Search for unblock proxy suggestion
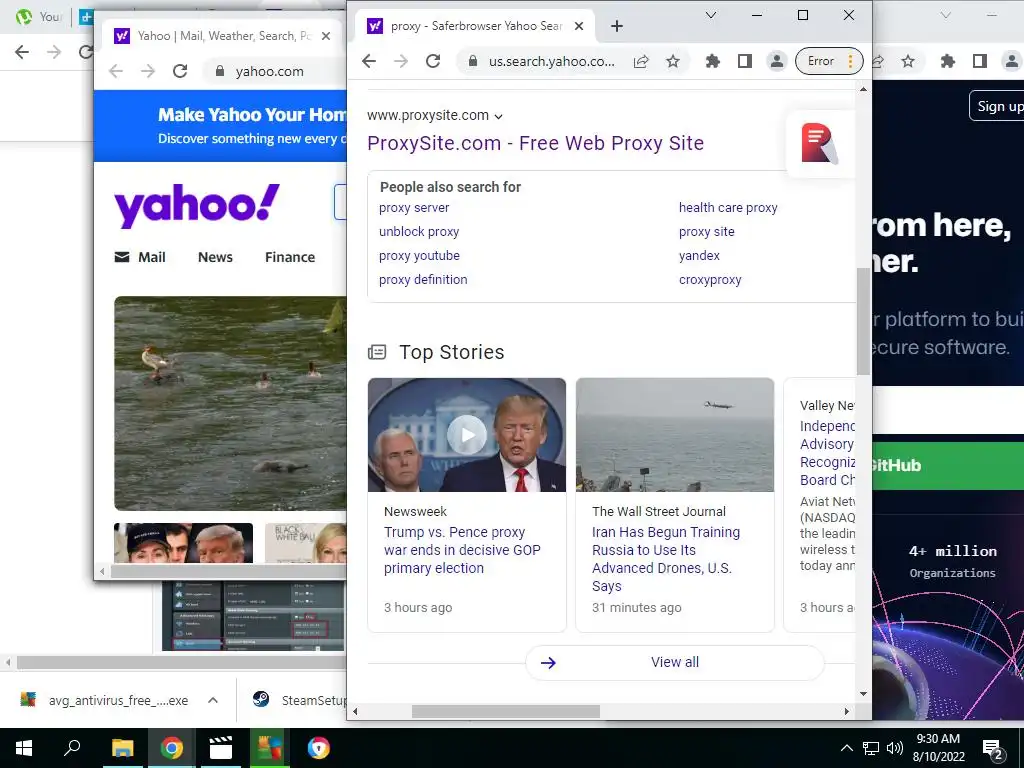 coord(419,232)
